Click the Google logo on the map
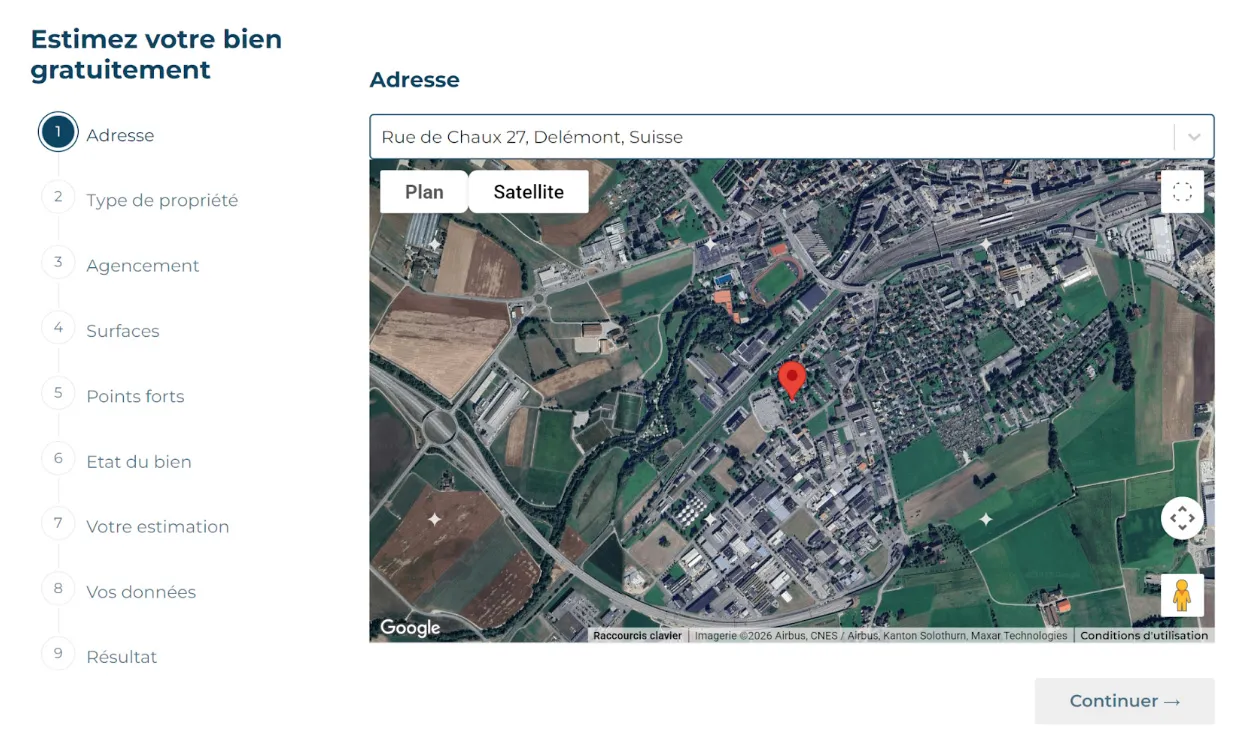Screen dimensions: 1250x750 coord(409,627)
